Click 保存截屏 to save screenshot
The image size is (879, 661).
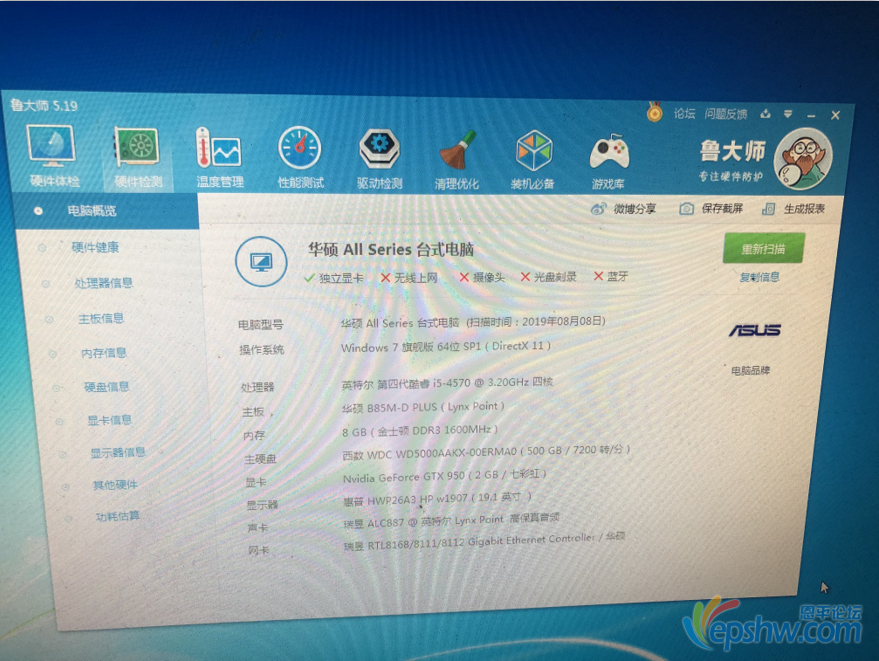click(711, 209)
